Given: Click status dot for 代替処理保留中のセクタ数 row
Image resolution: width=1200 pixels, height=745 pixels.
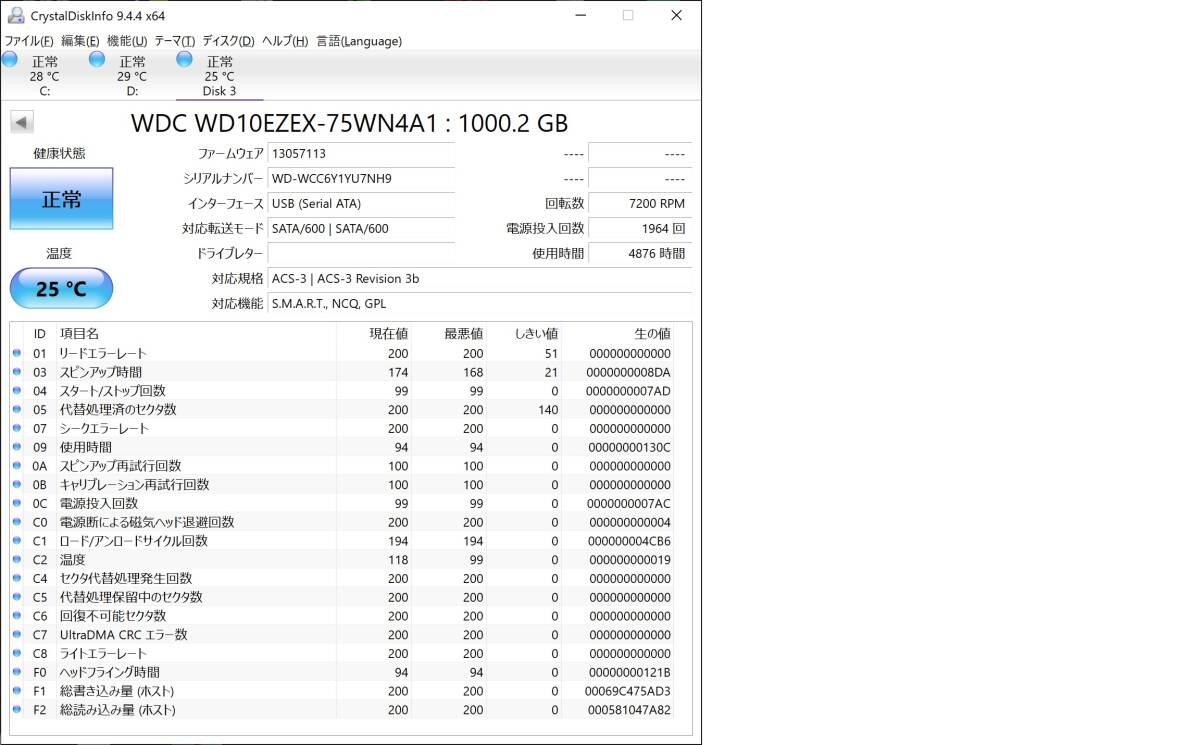Looking at the screenshot, I should pos(17,597).
